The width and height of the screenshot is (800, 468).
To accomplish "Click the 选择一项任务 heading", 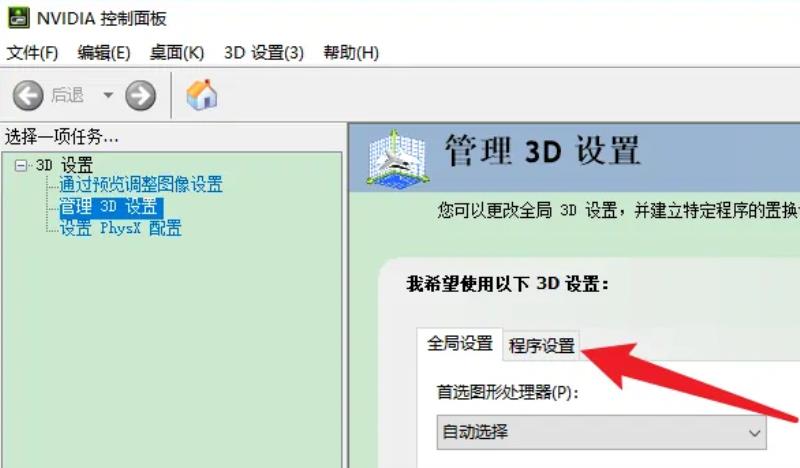I will click(x=62, y=137).
